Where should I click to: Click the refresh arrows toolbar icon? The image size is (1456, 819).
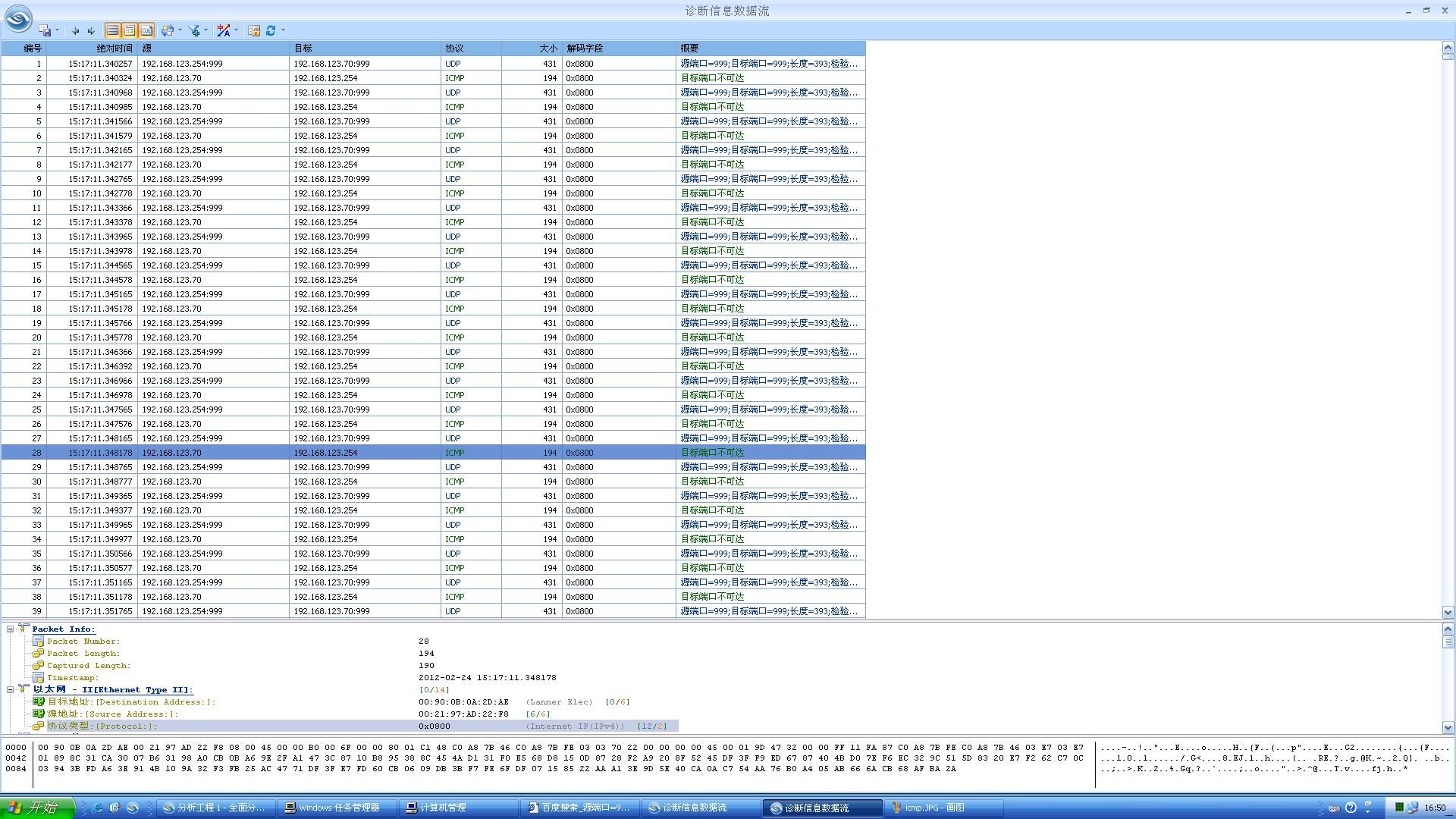pyautogui.click(x=271, y=30)
